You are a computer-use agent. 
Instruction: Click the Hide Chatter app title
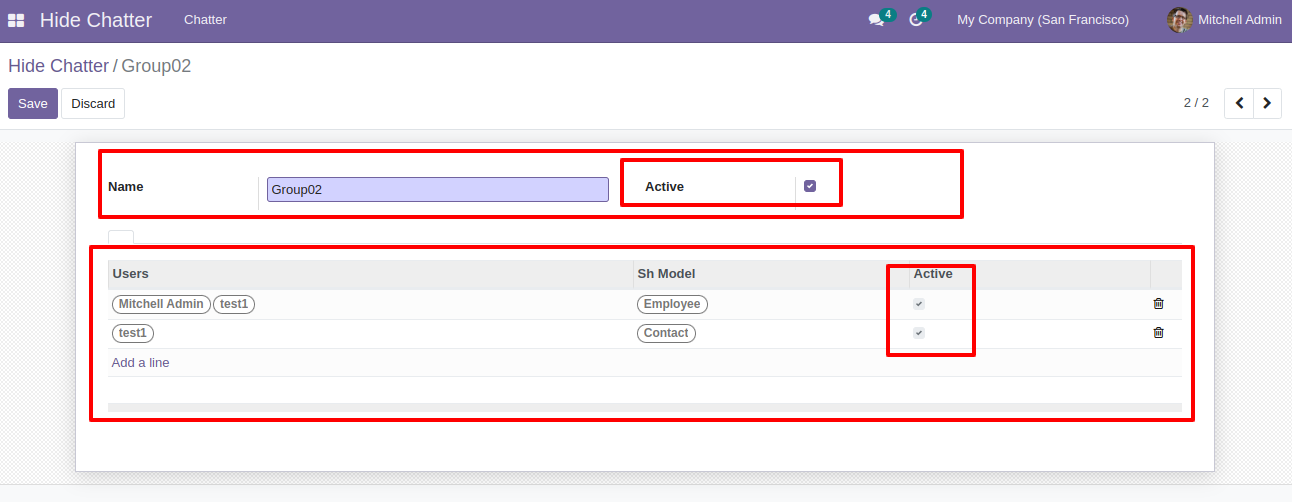[x=96, y=20]
